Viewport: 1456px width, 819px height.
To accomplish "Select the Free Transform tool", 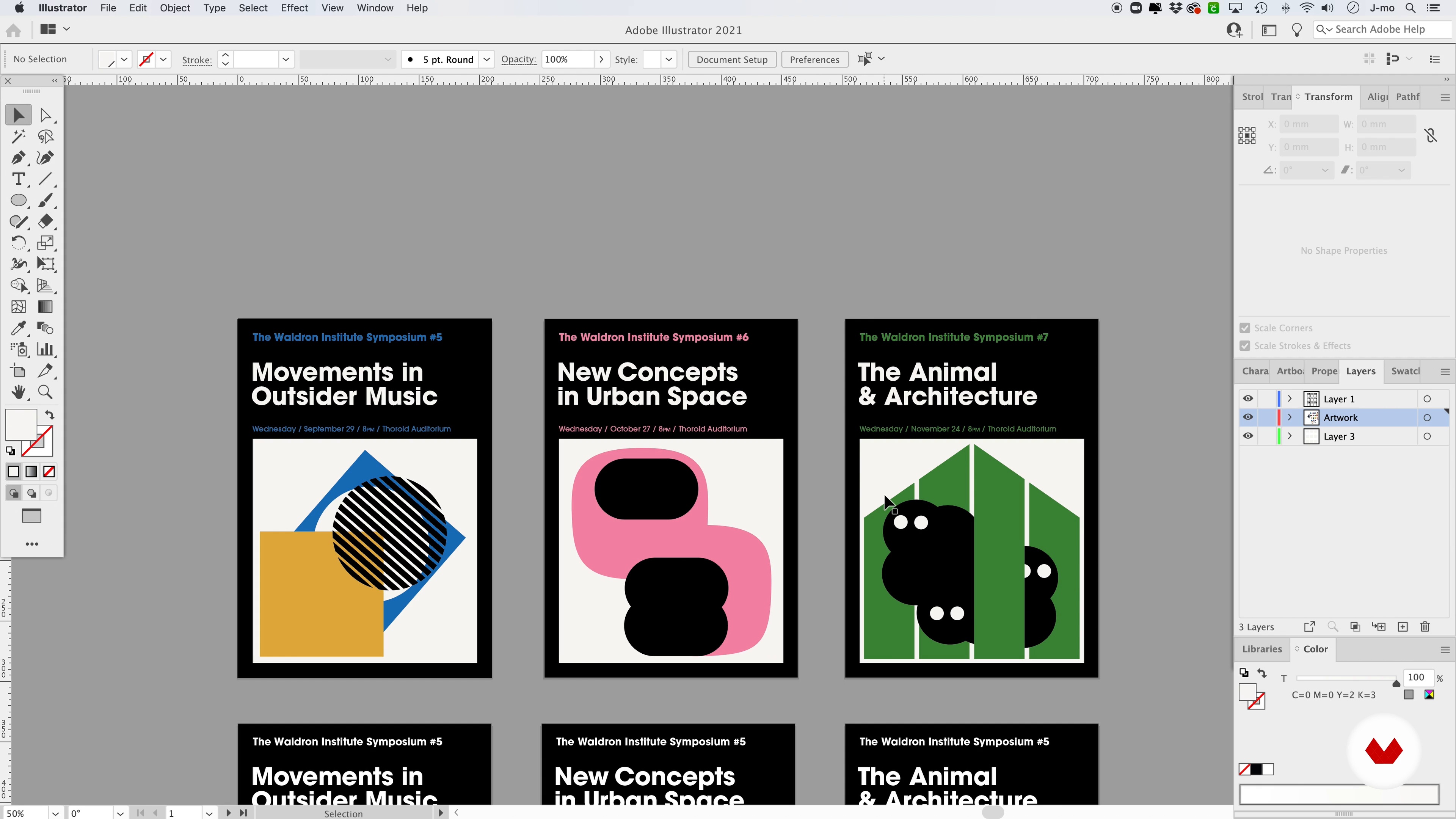I will [x=45, y=264].
